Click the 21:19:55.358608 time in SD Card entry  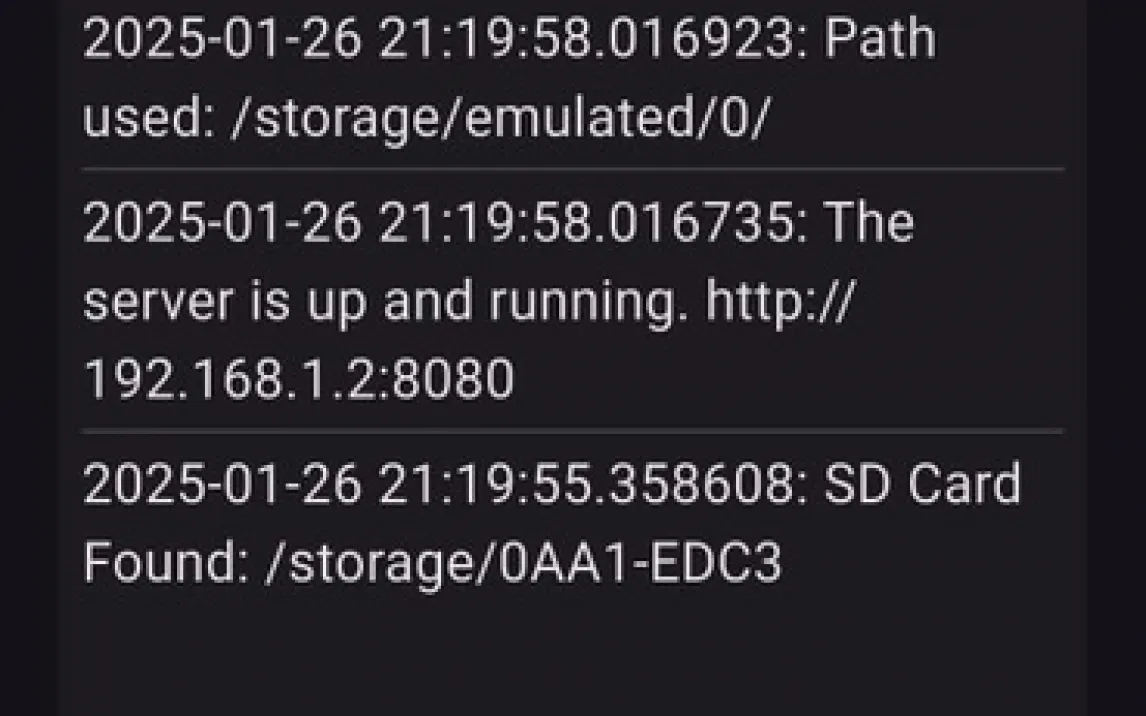click(586, 484)
